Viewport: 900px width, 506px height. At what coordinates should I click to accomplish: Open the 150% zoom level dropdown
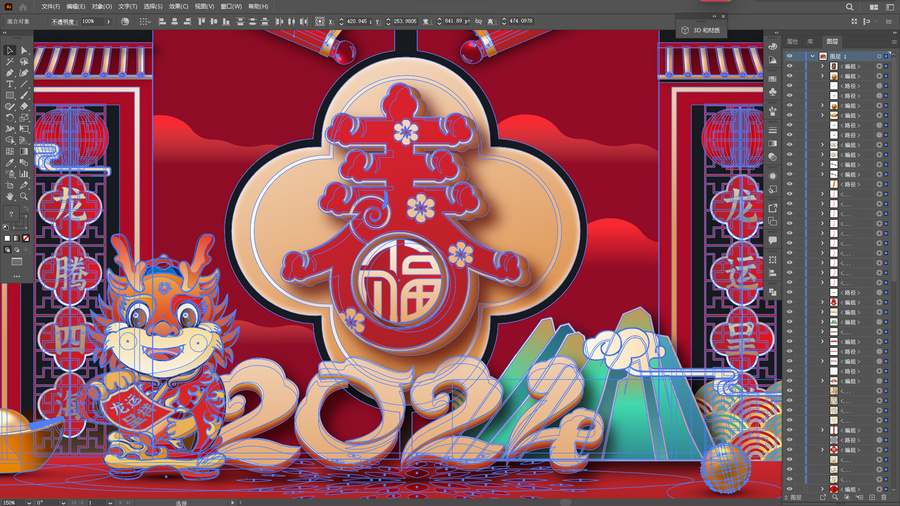point(28,503)
